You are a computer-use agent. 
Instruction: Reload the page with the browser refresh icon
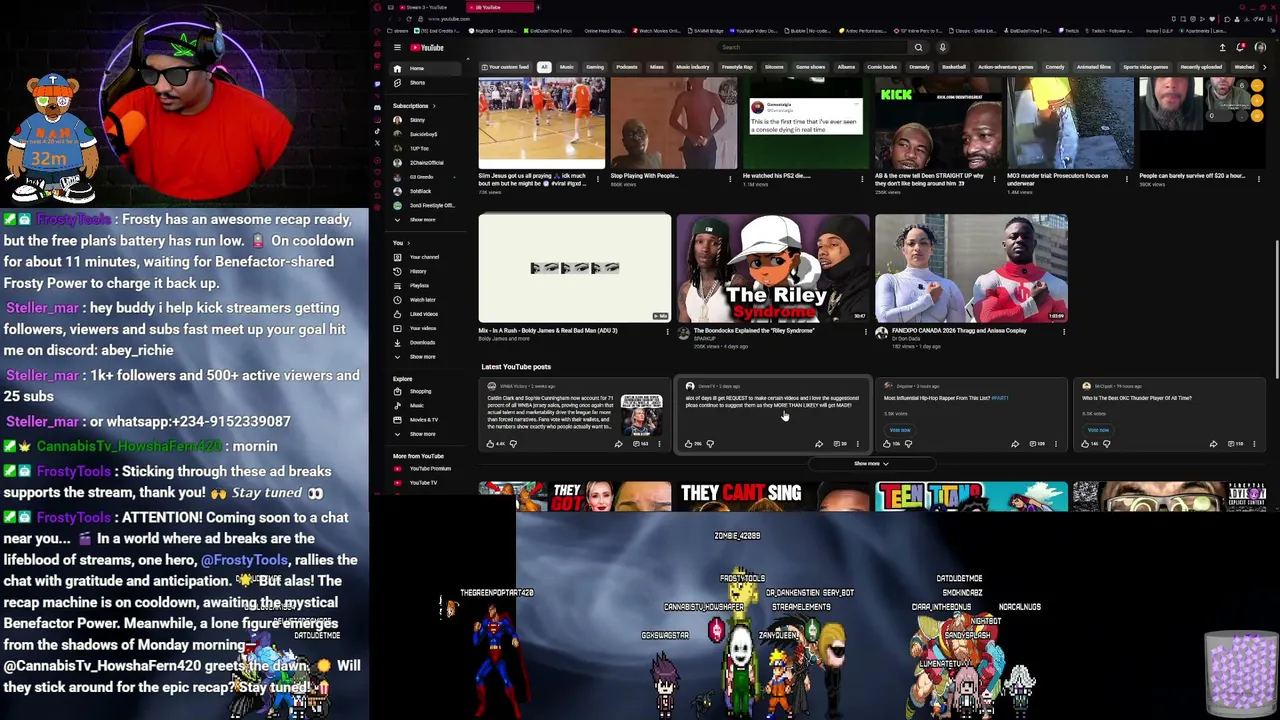coord(408,19)
